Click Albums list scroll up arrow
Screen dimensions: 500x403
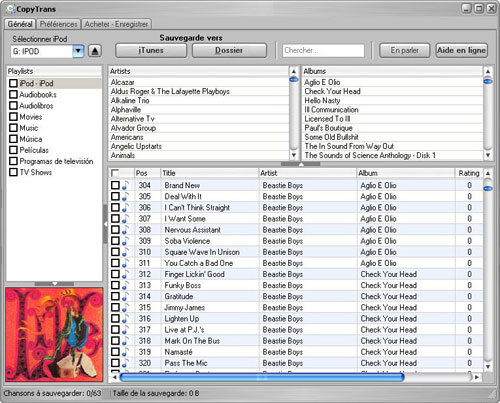488,71
